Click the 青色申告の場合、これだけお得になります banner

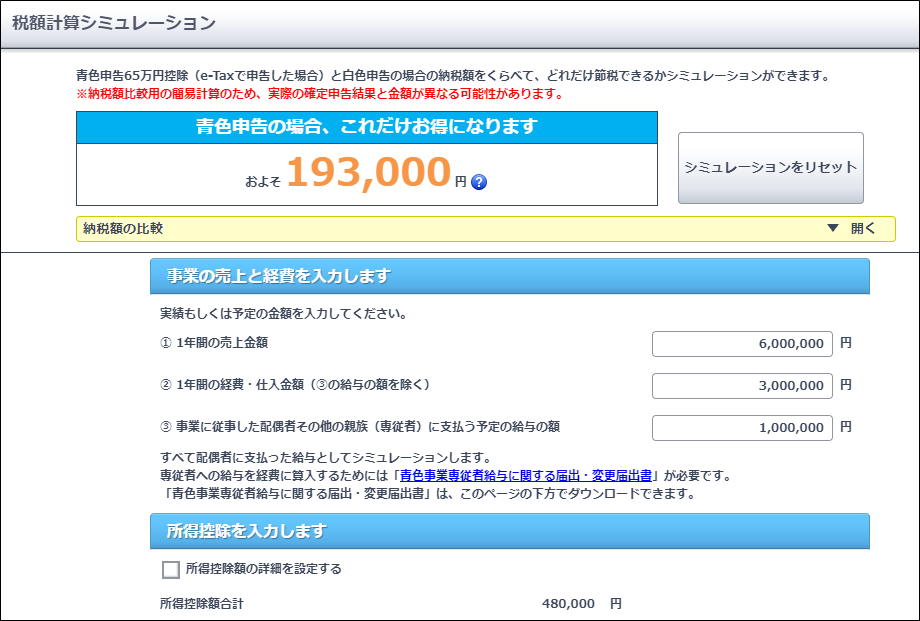point(367,127)
